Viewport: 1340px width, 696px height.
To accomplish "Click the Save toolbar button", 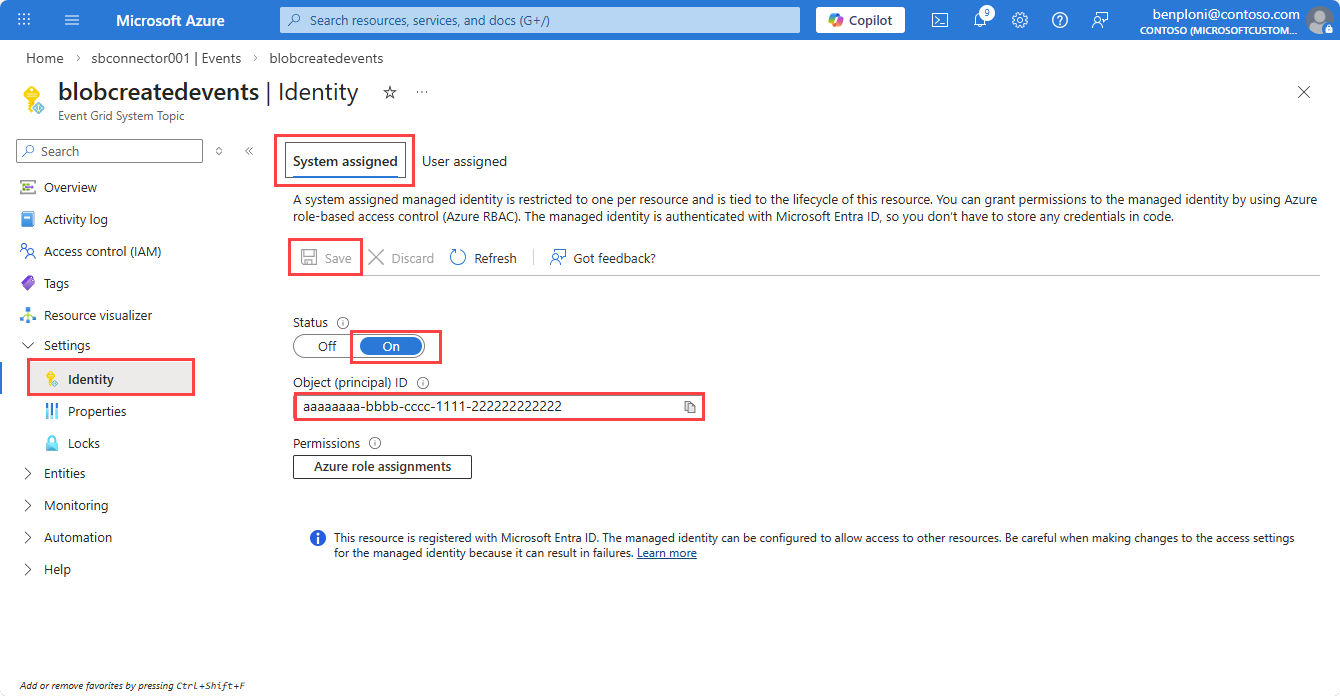I will point(327,258).
